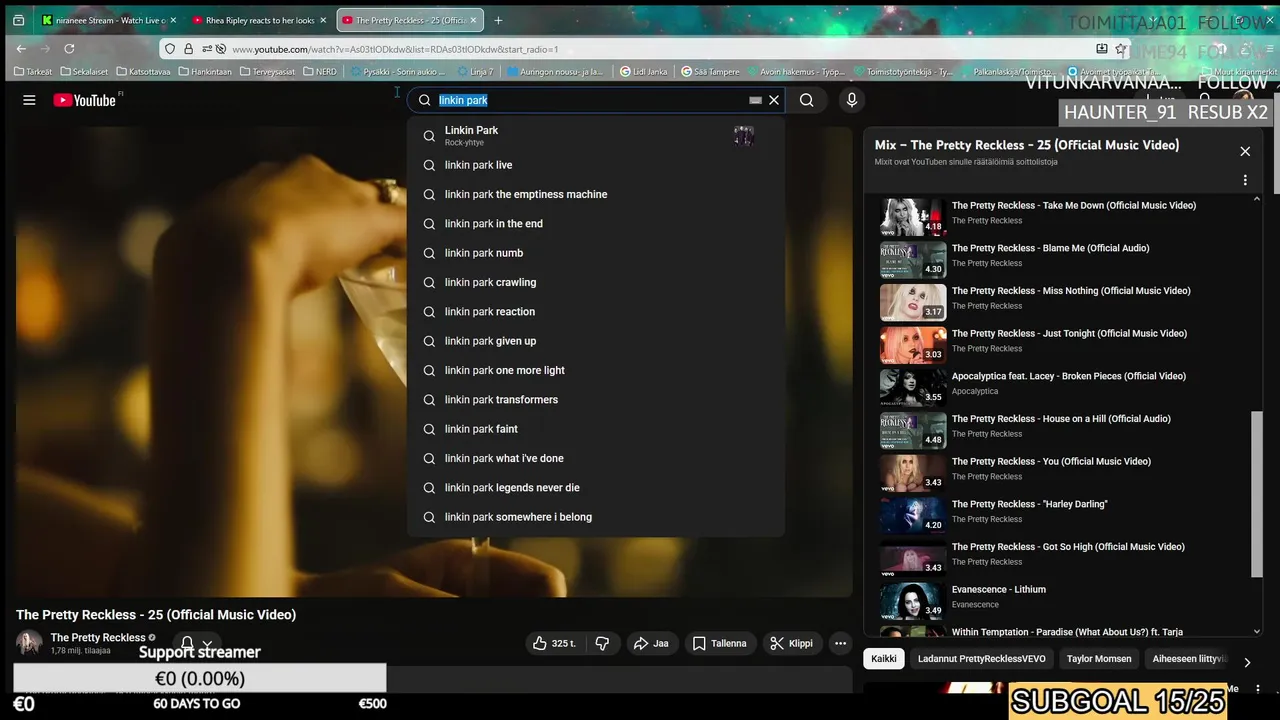Image resolution: width=1280 pixels, height=720 pixels.
Task: Open the YouTube hamburger guide menu
Action: [x=29, y=100]
